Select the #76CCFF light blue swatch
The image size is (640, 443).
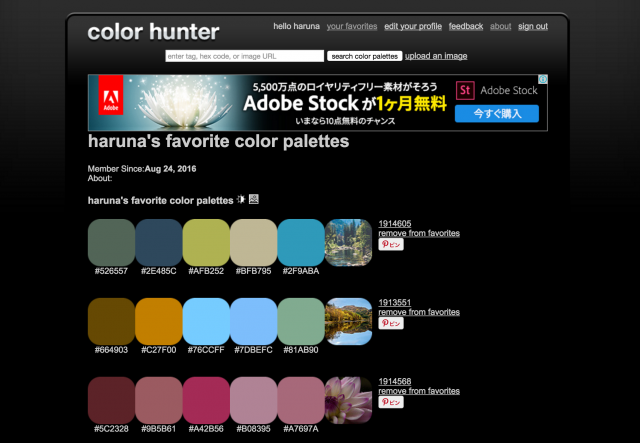206,321
